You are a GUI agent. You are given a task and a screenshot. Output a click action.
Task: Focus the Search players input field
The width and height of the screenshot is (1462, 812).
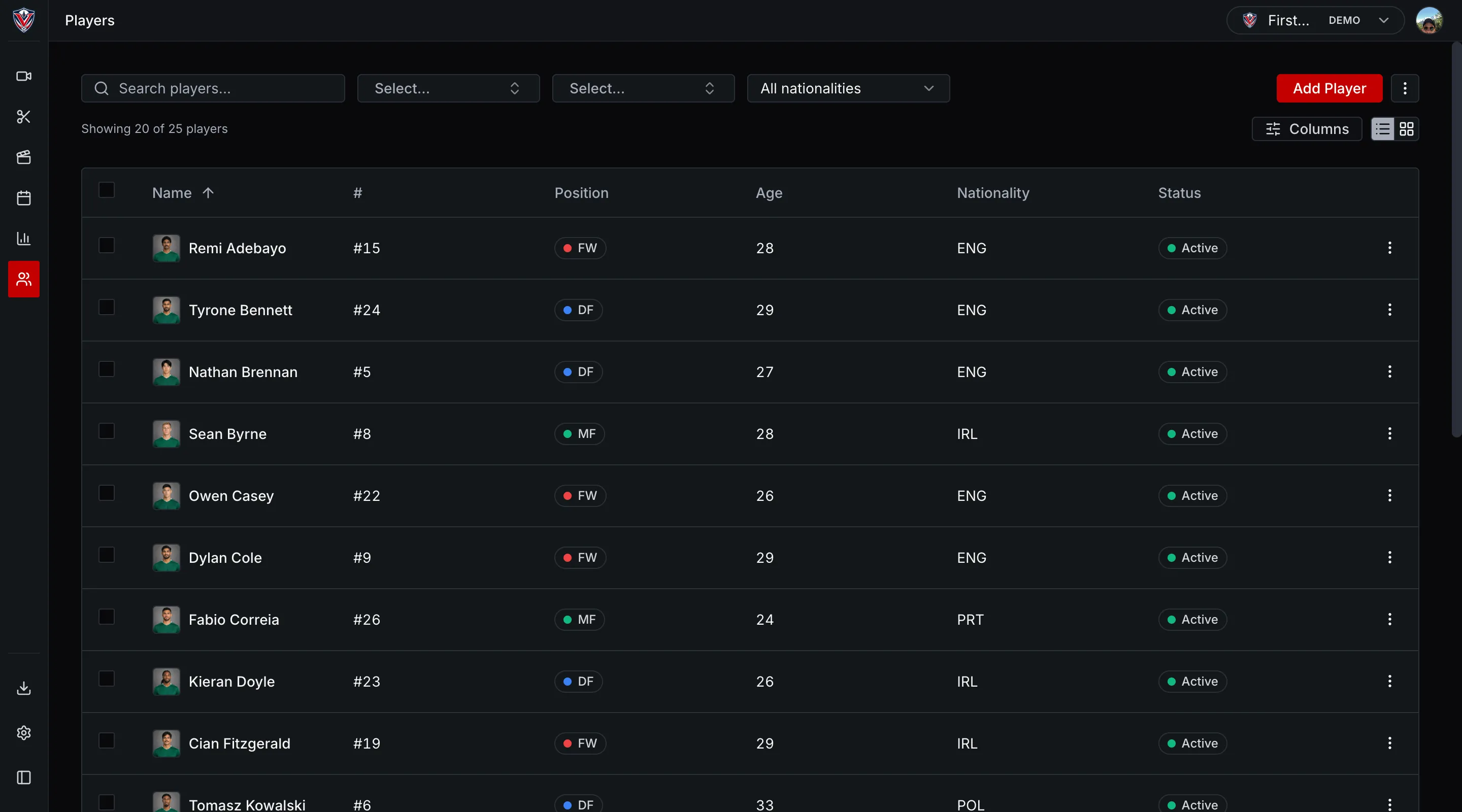(213, 88)
